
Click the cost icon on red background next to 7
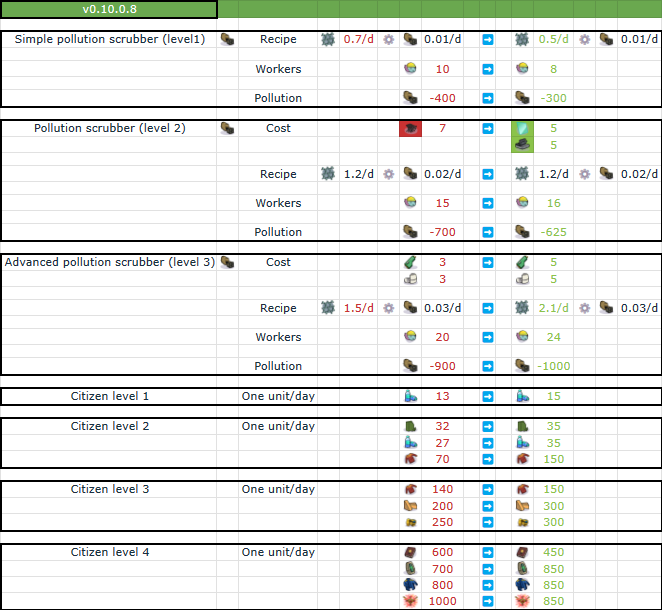point(410,128)
